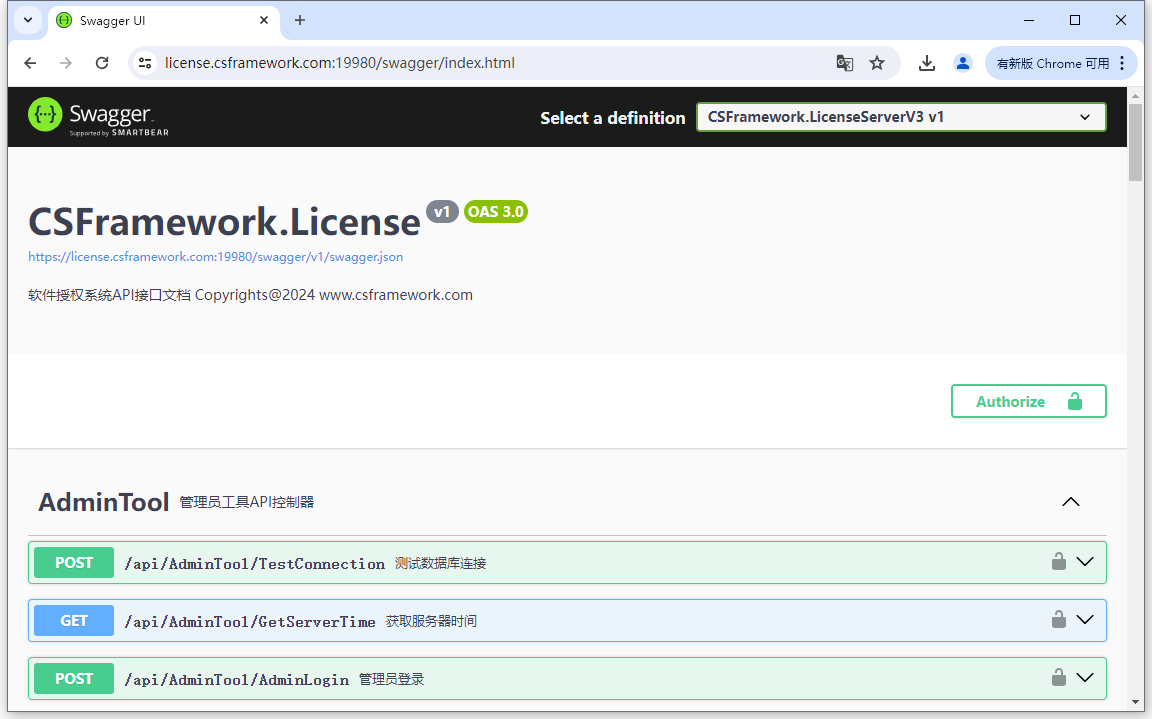The height and width of the screenshot is (719, 1152).
Task: Click the scrollbar down arrow
Action: pyautogui.click(x=1135, y=703)
